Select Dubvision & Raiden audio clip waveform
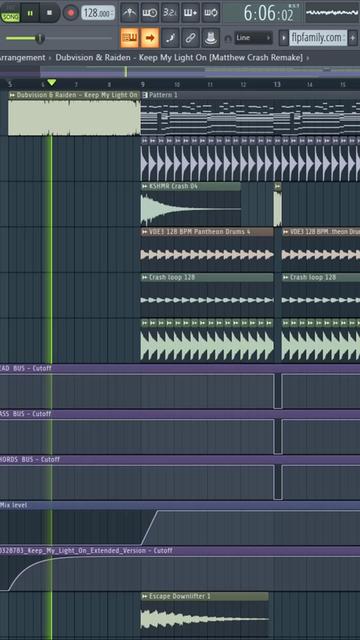 (74, 118)
